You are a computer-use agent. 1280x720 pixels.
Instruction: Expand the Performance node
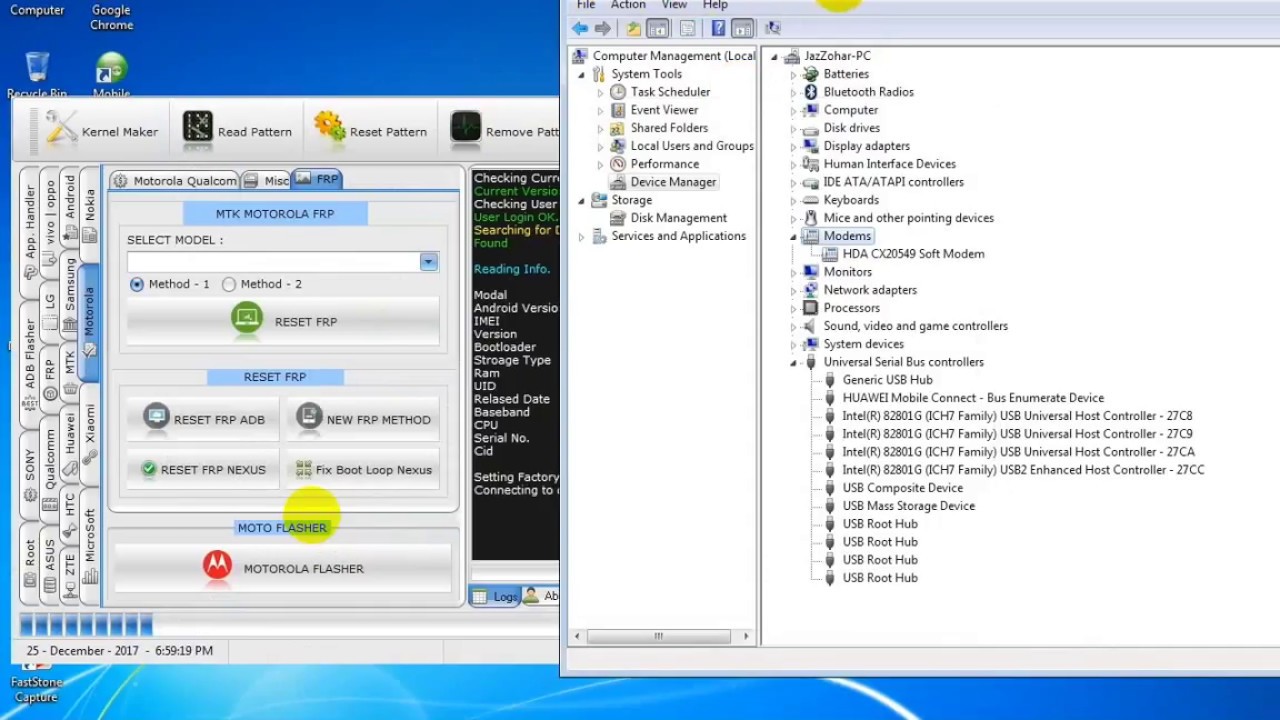600,164
